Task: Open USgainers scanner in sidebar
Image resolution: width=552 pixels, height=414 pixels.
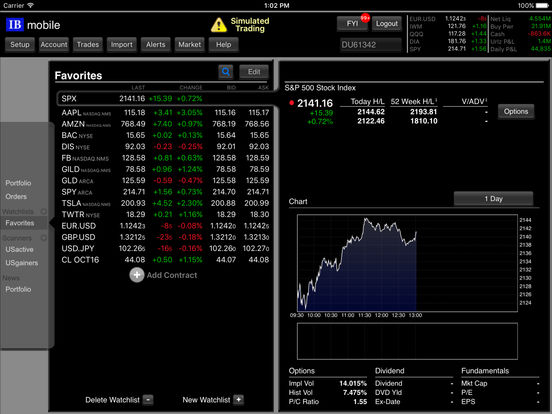Action: (22, 263)
